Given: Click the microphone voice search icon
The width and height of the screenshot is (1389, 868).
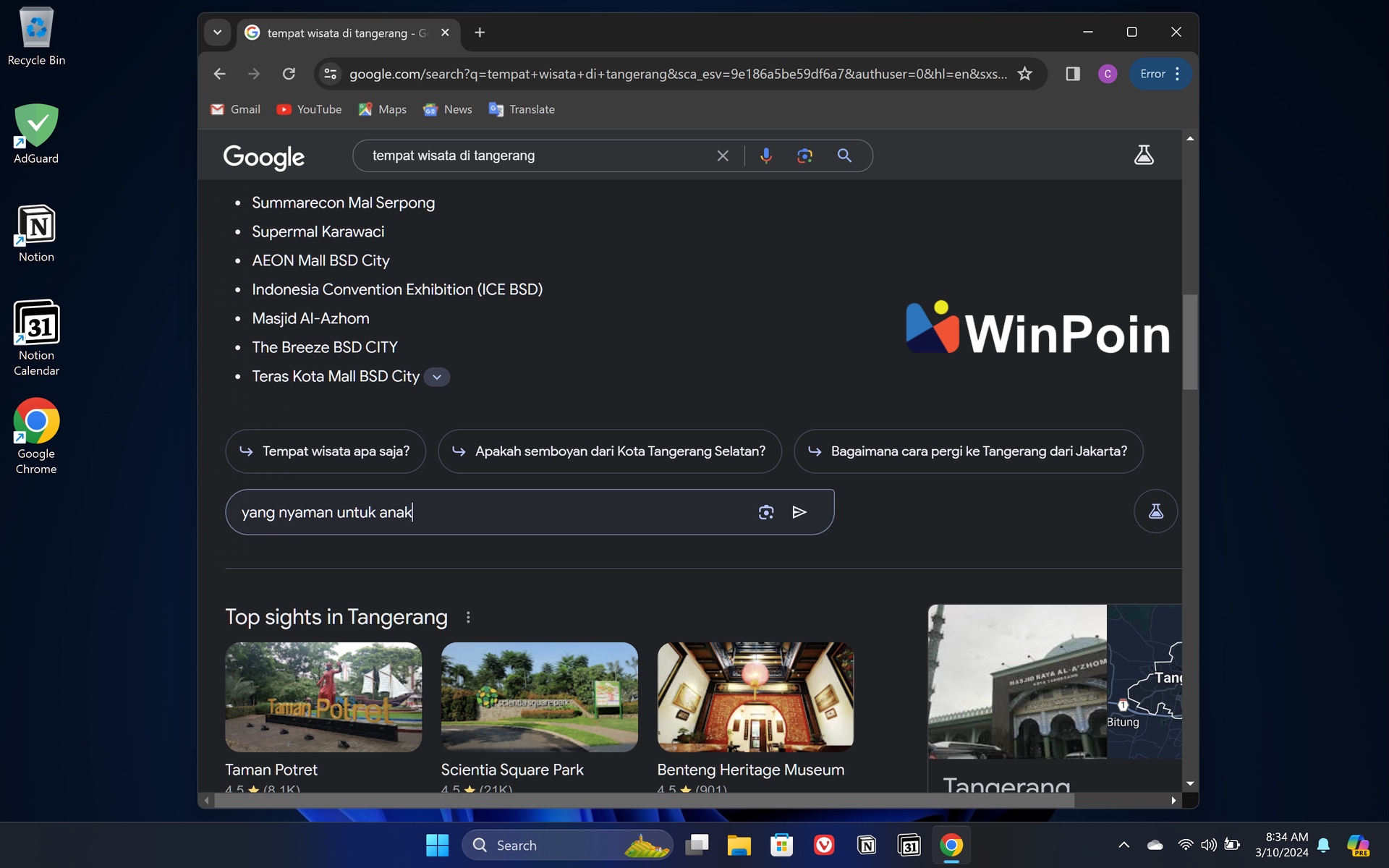Looking at the screenshot, I should point(765,155).
